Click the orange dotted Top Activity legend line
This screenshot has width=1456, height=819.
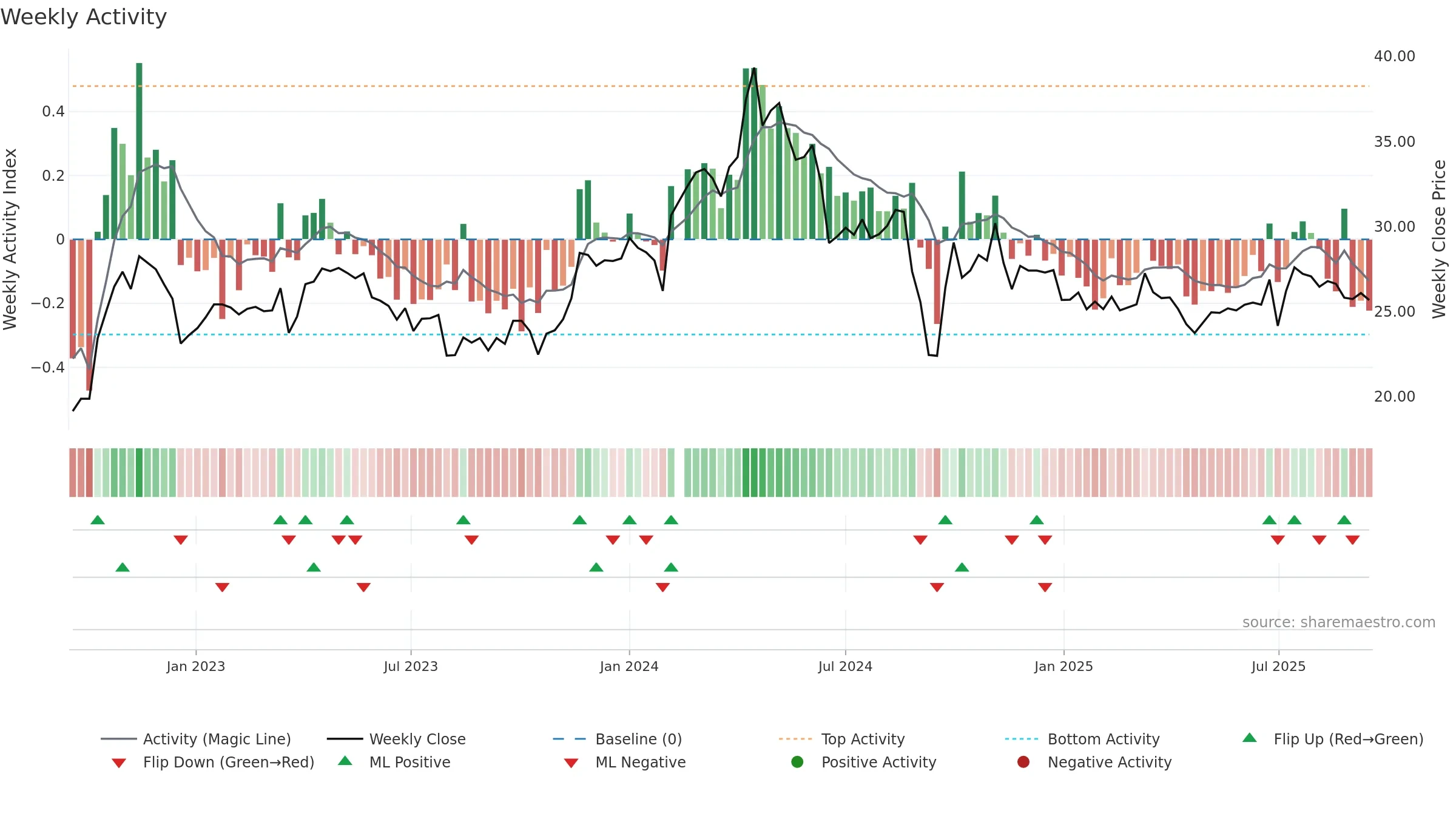point(795,739)
